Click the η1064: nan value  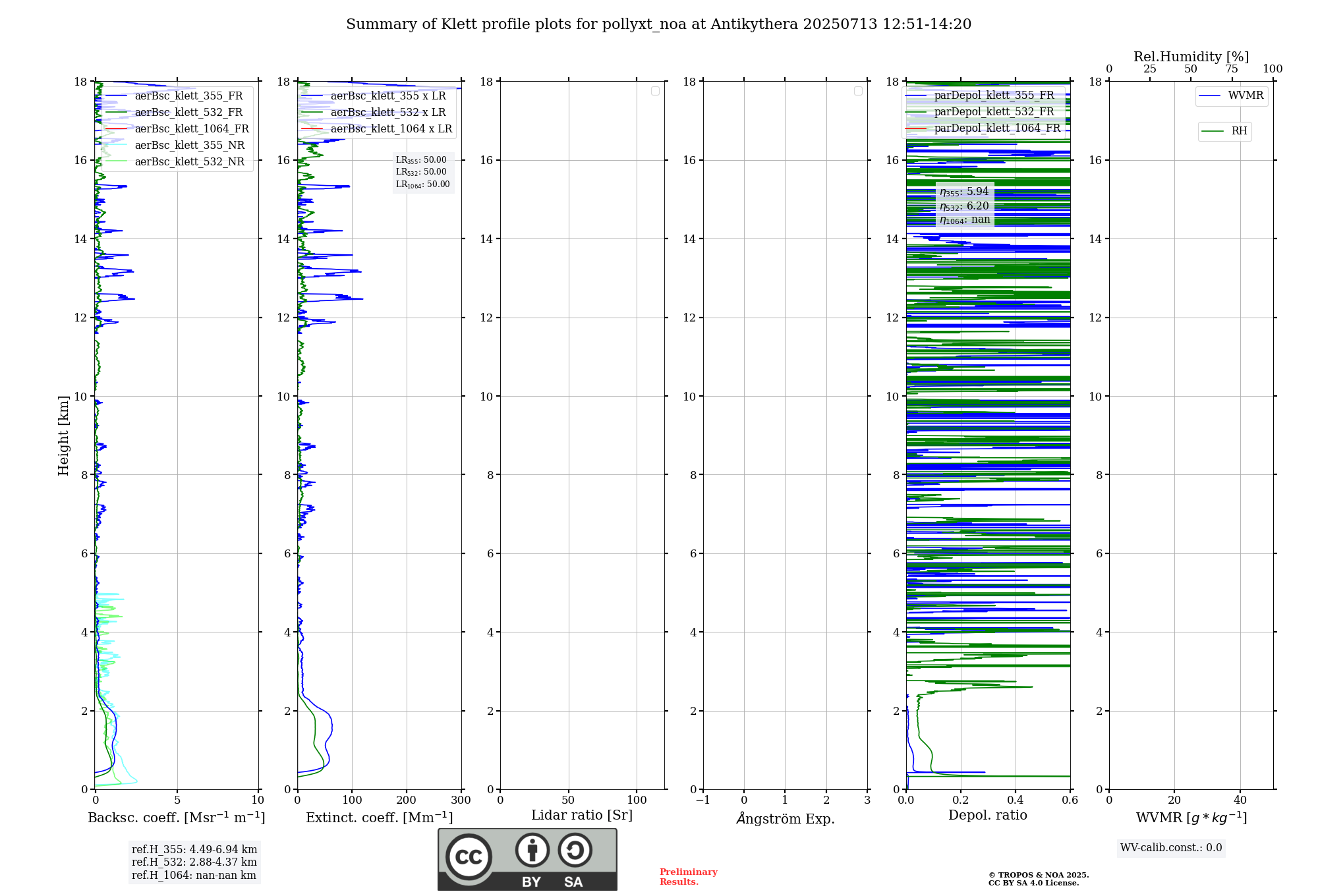pyautogui.click(x=965, y=220)
